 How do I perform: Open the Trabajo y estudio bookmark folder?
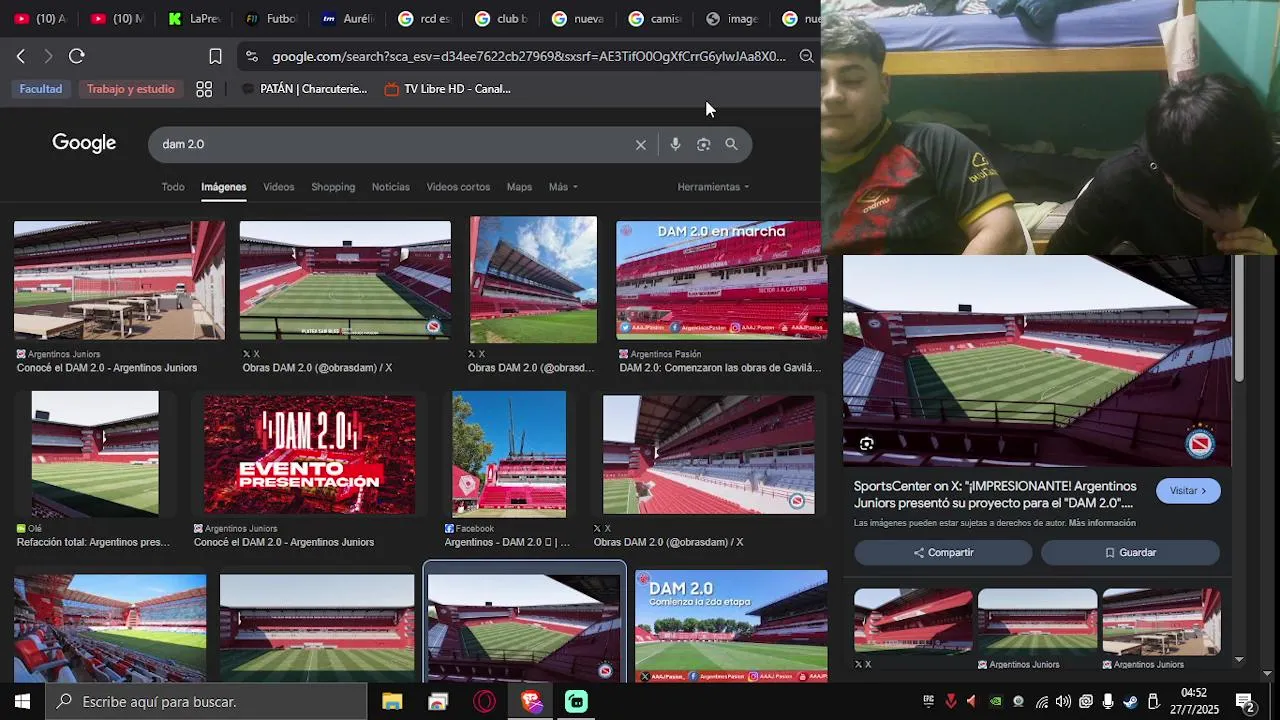(131, 89)
